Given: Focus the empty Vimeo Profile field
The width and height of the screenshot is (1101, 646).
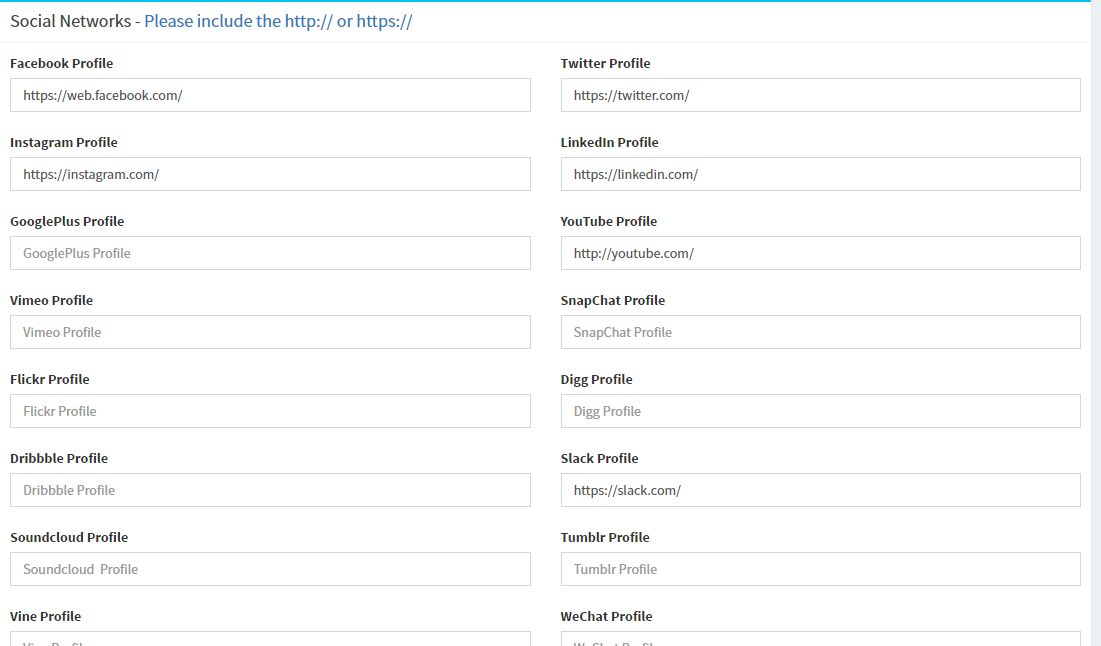Looking at the screenshot, I should pos(270,332).
